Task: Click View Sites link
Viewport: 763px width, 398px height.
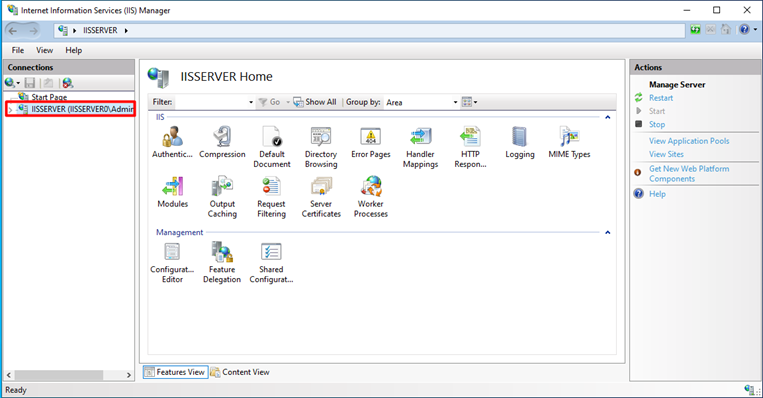Action: [x=666, y=154]
